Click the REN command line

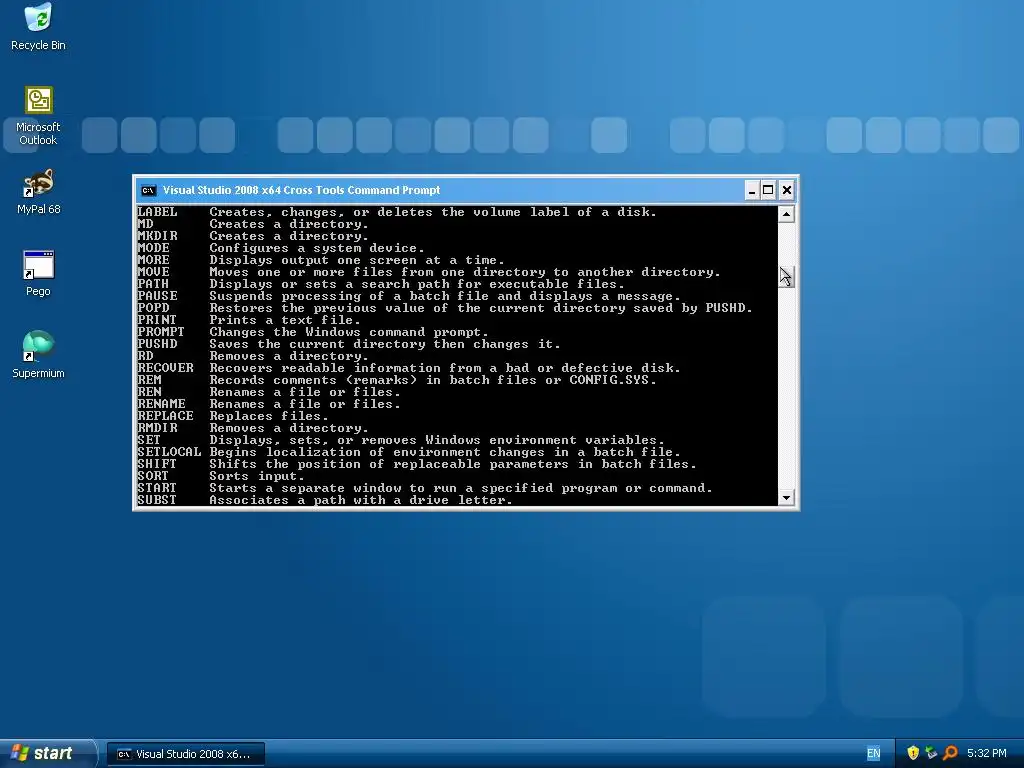pyautogui.click(x=269, y=392)
